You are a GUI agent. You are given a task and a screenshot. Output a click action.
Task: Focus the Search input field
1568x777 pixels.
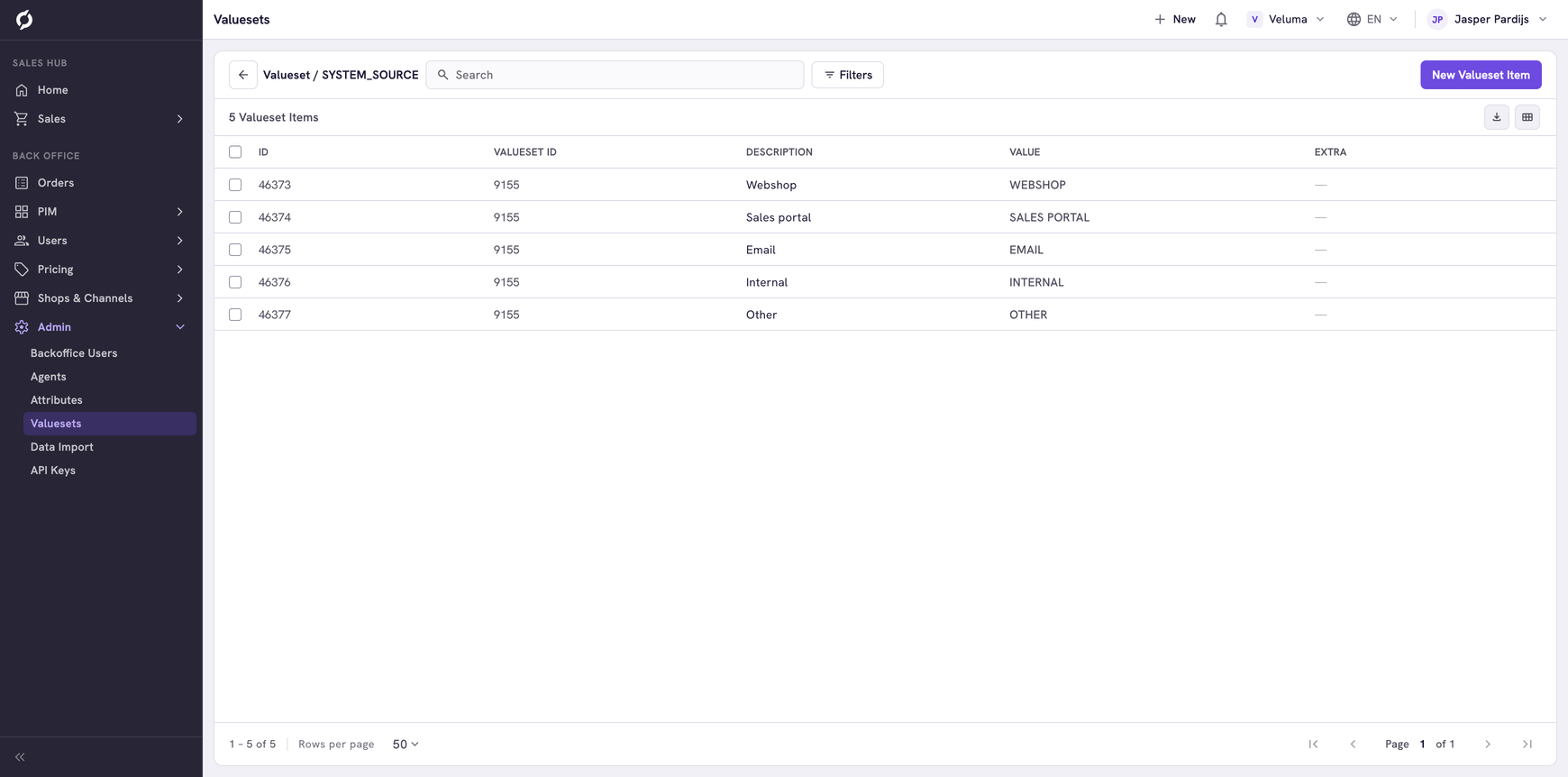point(615,75)
